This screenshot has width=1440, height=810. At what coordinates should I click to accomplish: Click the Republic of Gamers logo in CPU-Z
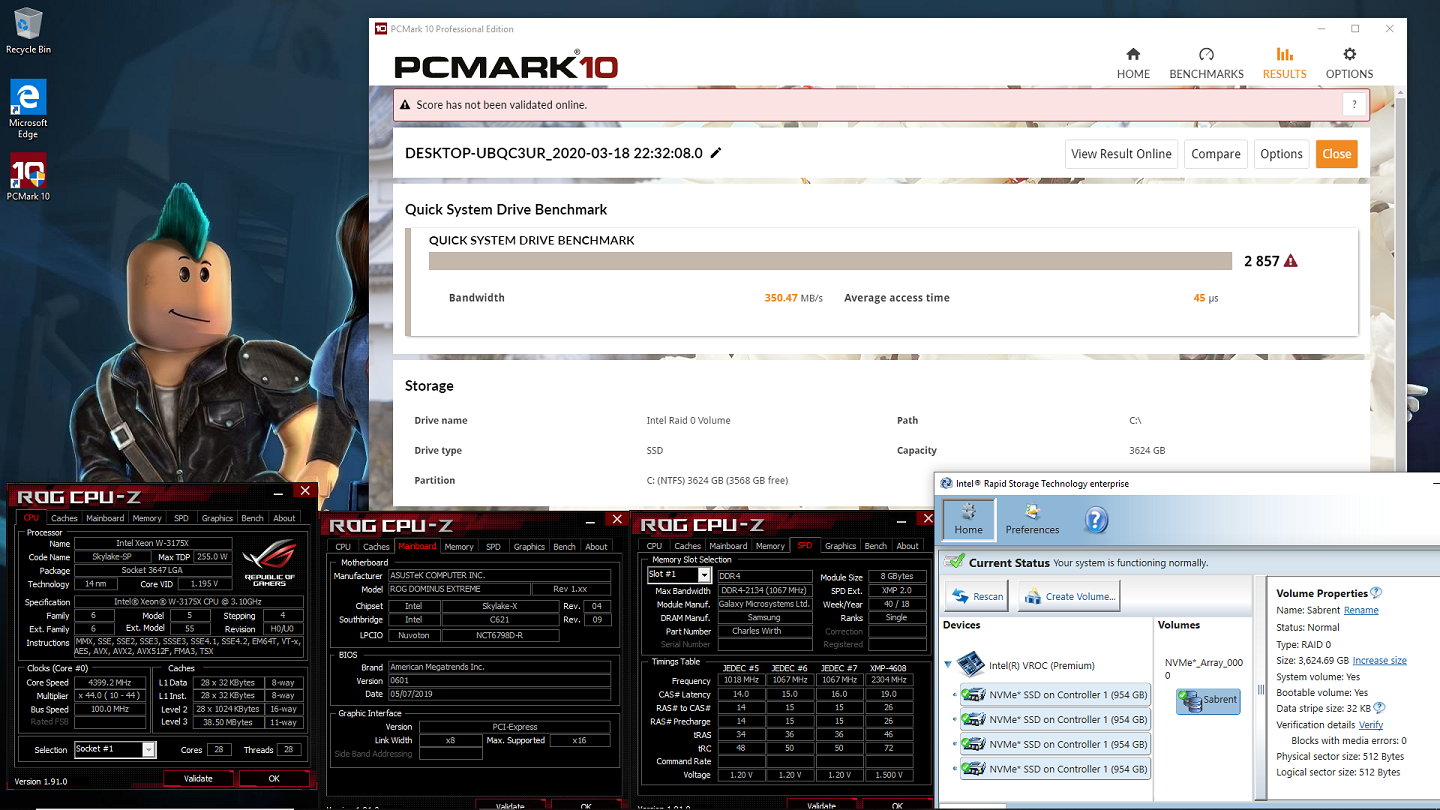(270, 563)
